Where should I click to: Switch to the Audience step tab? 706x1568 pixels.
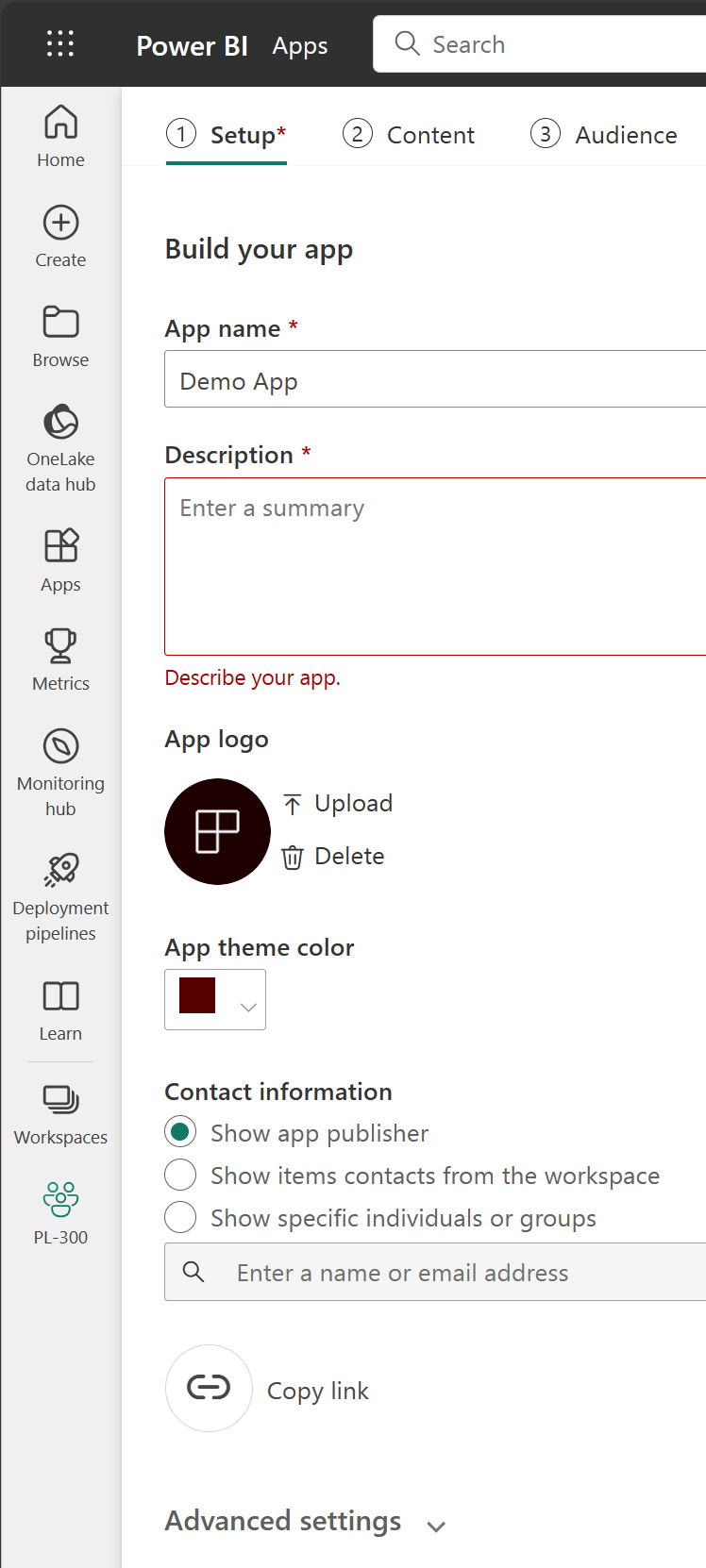[x=604, y=135]
